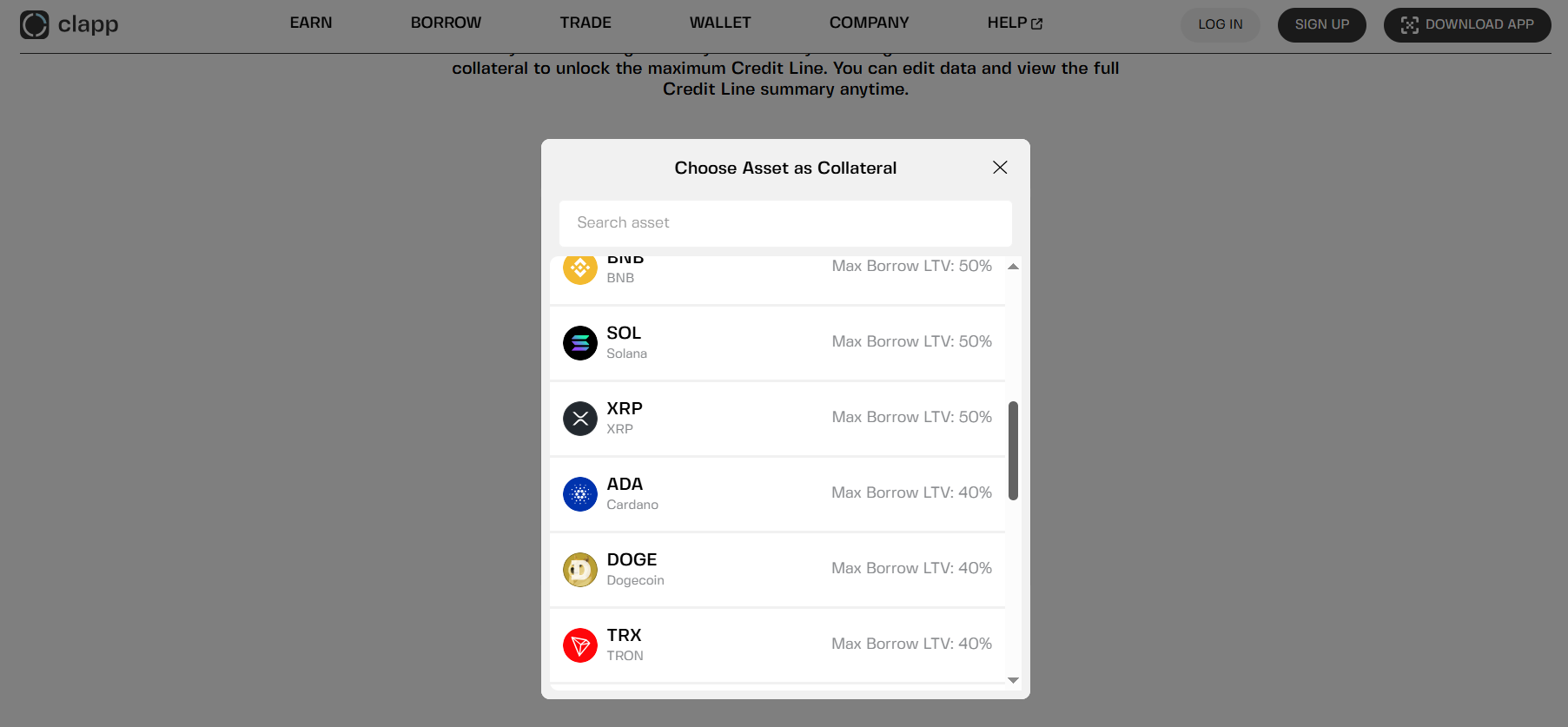Open the COMPANY menu

point(869,23)
